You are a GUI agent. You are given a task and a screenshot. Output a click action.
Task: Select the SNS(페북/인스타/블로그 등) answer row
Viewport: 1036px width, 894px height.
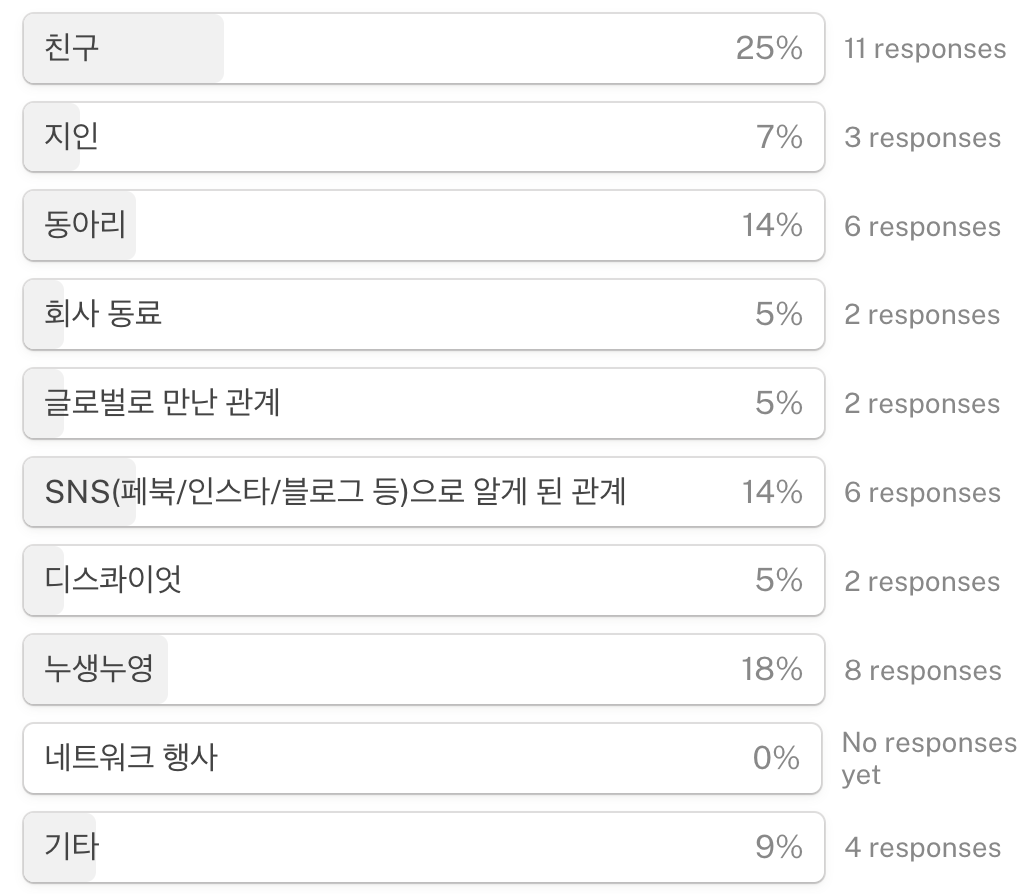pyautogui.click(x=423, y=492)
